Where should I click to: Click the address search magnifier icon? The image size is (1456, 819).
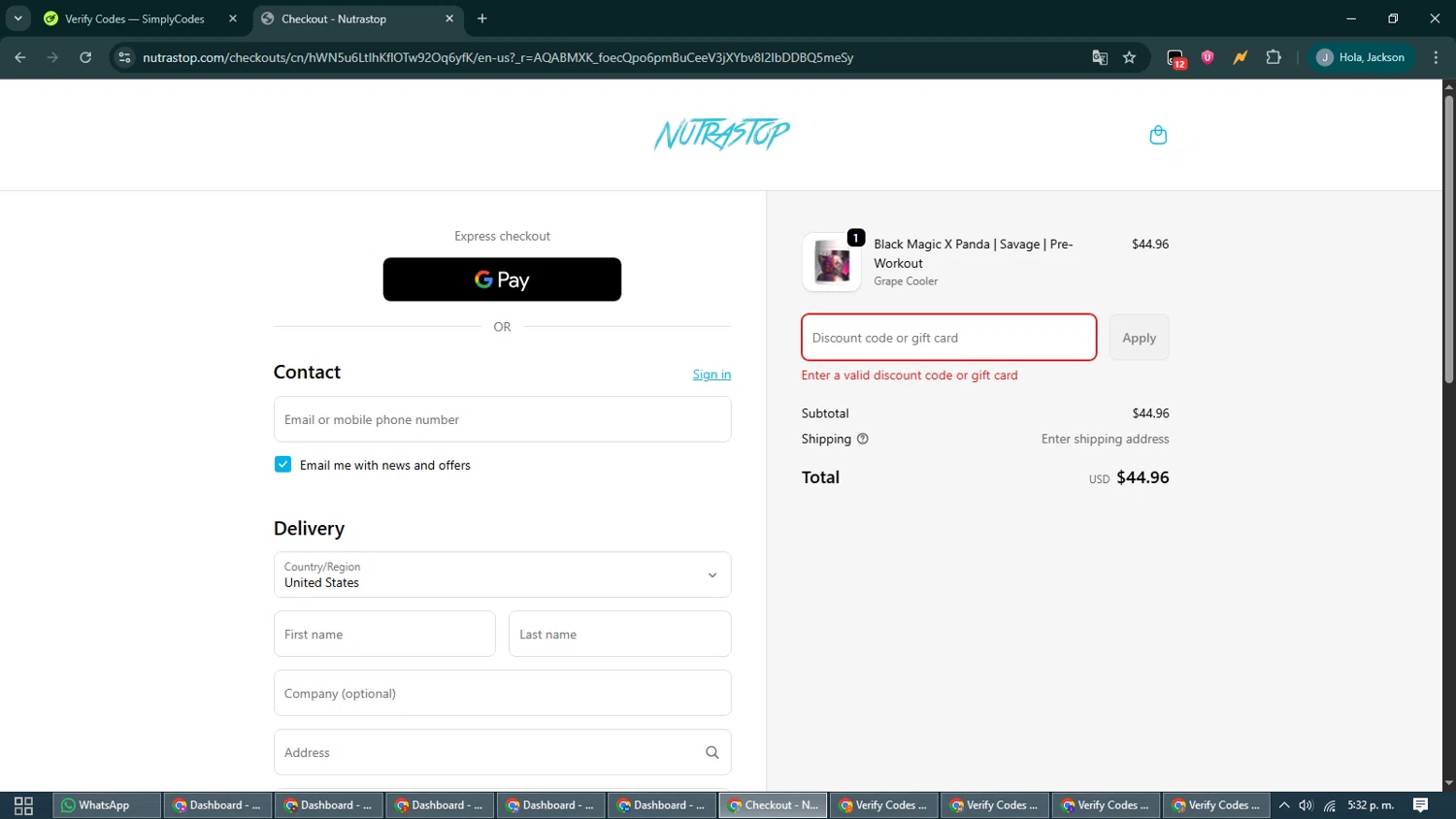click(712, 752)
